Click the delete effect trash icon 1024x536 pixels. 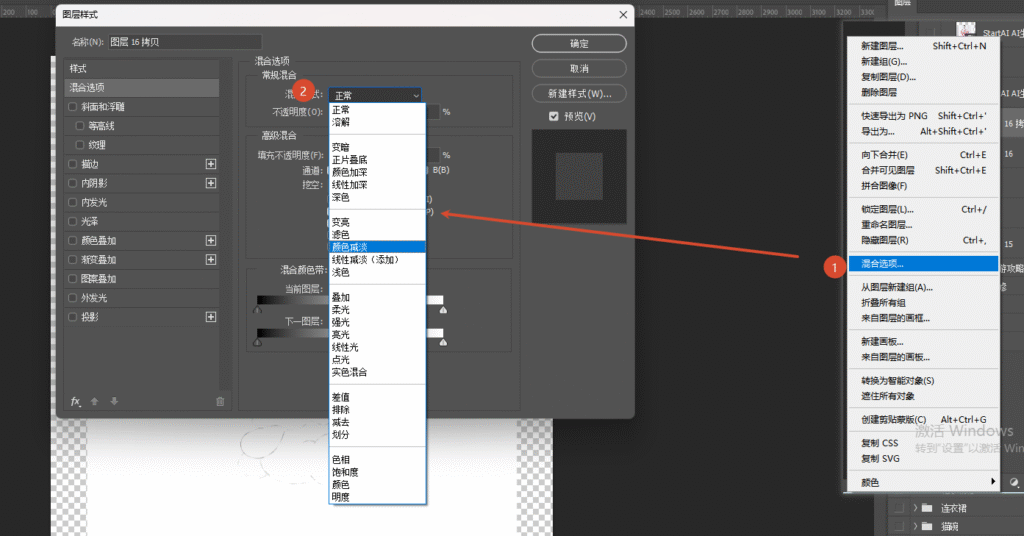point(220,401)
